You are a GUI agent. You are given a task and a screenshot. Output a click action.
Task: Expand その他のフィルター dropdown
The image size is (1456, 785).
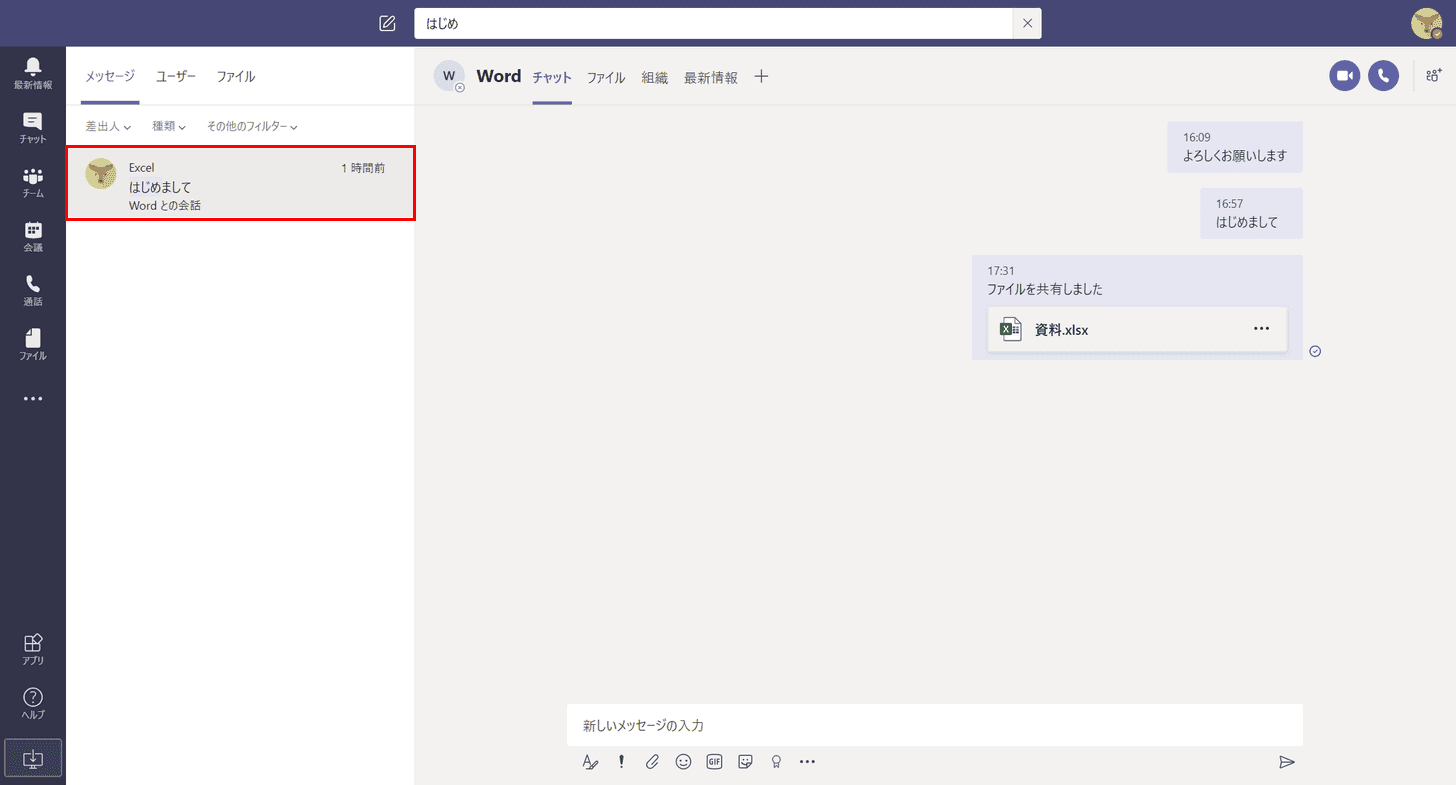pyautogui.click(x=252, y=127)
